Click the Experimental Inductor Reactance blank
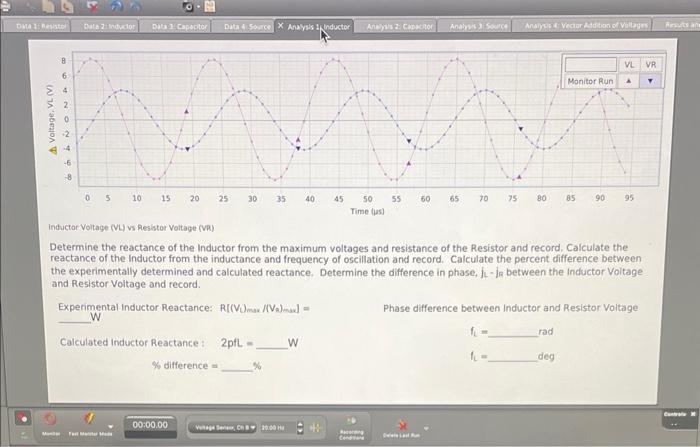Viewport: 700px width, 447px height. coord(74,318)
